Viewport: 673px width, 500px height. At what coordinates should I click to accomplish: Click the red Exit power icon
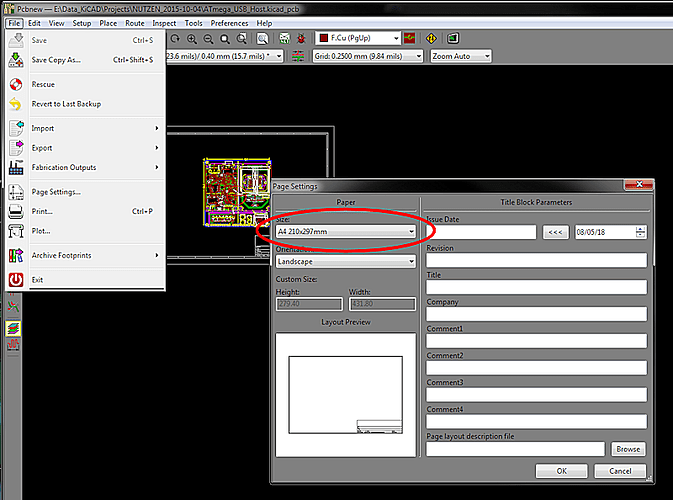click(16, 280)
